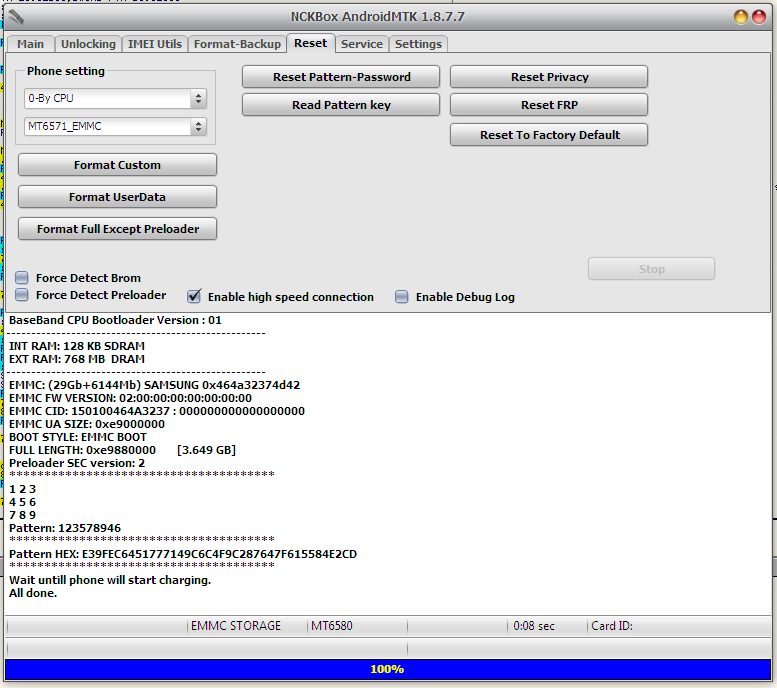Go to the IMEI Utils tab
Viewport: 777px width, 688px height.
(x=155, y=44)
